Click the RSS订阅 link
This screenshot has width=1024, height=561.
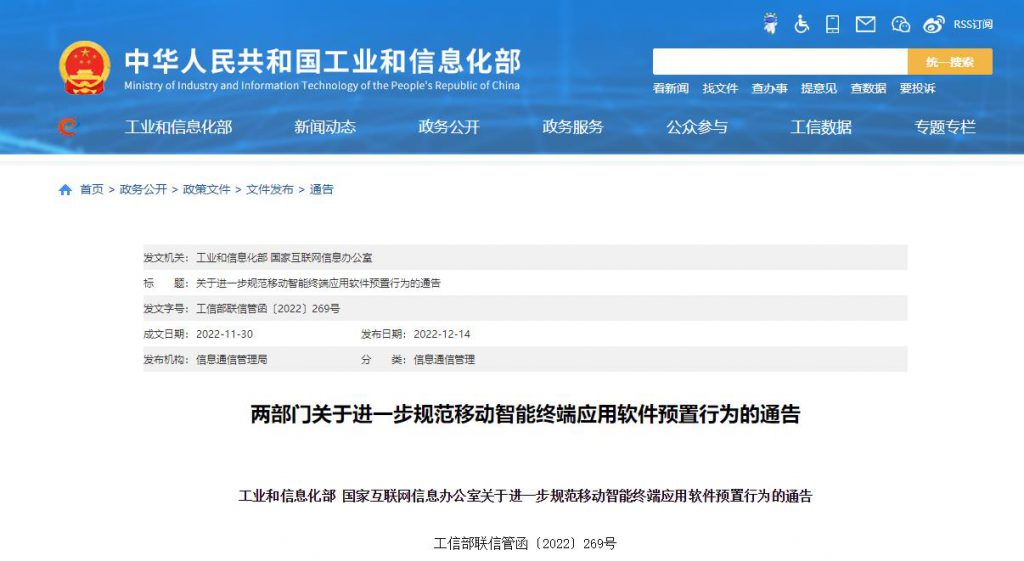(973, 24)
